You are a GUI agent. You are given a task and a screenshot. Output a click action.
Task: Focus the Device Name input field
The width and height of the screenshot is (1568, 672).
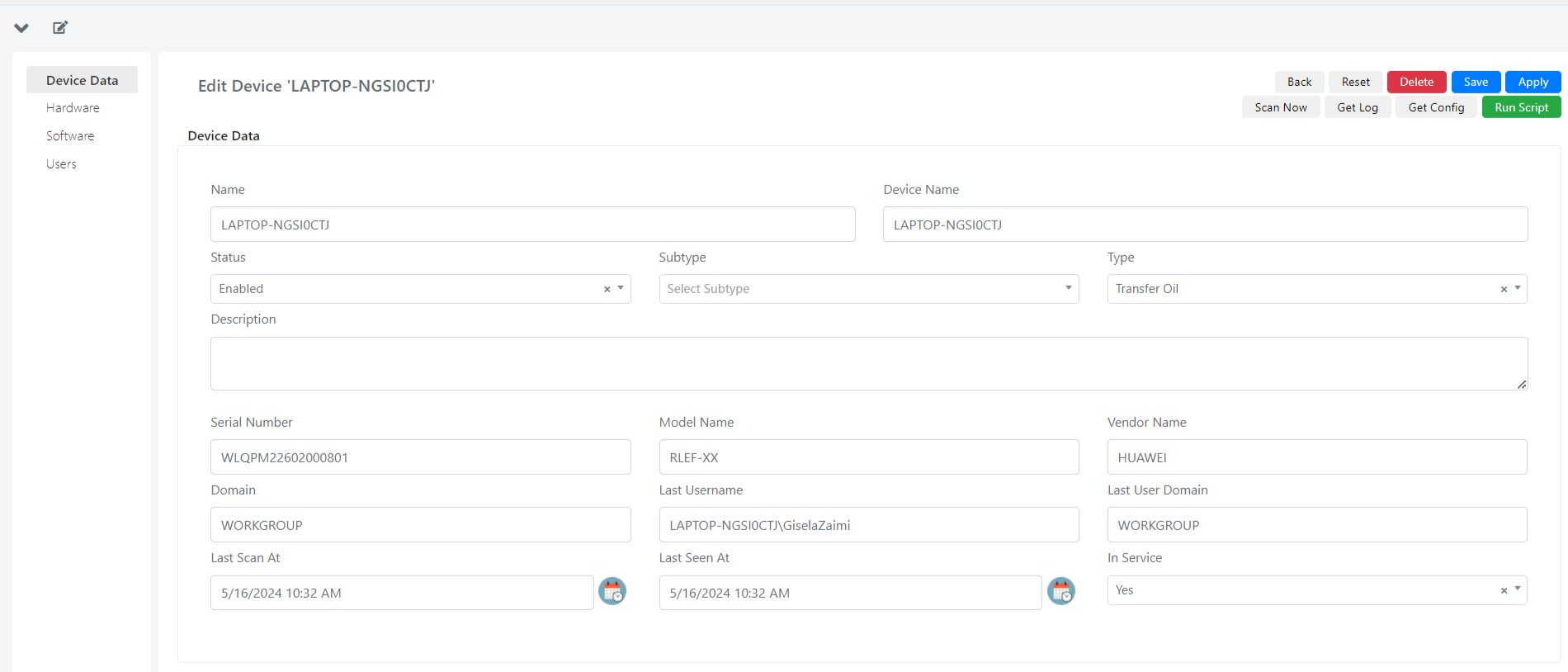click(1205, 225)
